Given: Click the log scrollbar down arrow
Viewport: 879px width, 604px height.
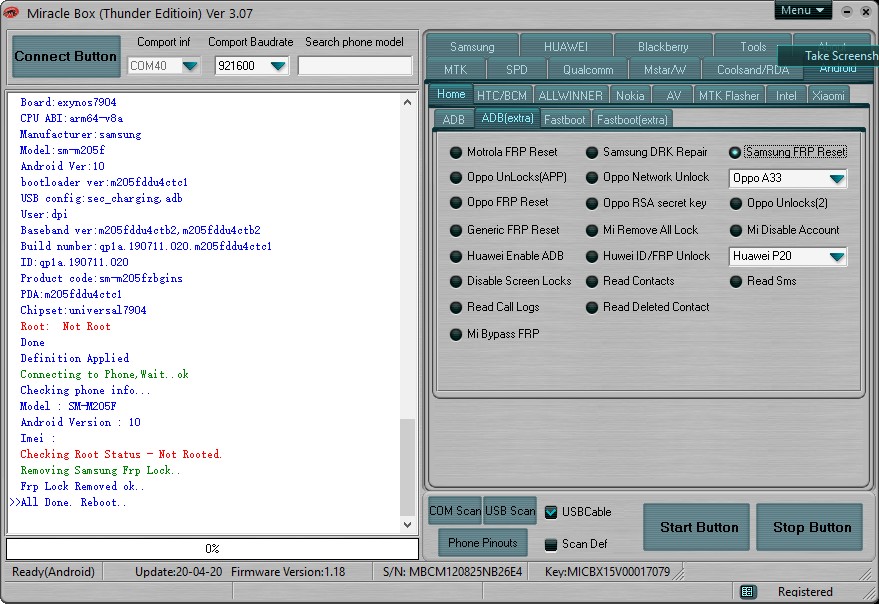Looking at the screenshot, I should point(408,525).
